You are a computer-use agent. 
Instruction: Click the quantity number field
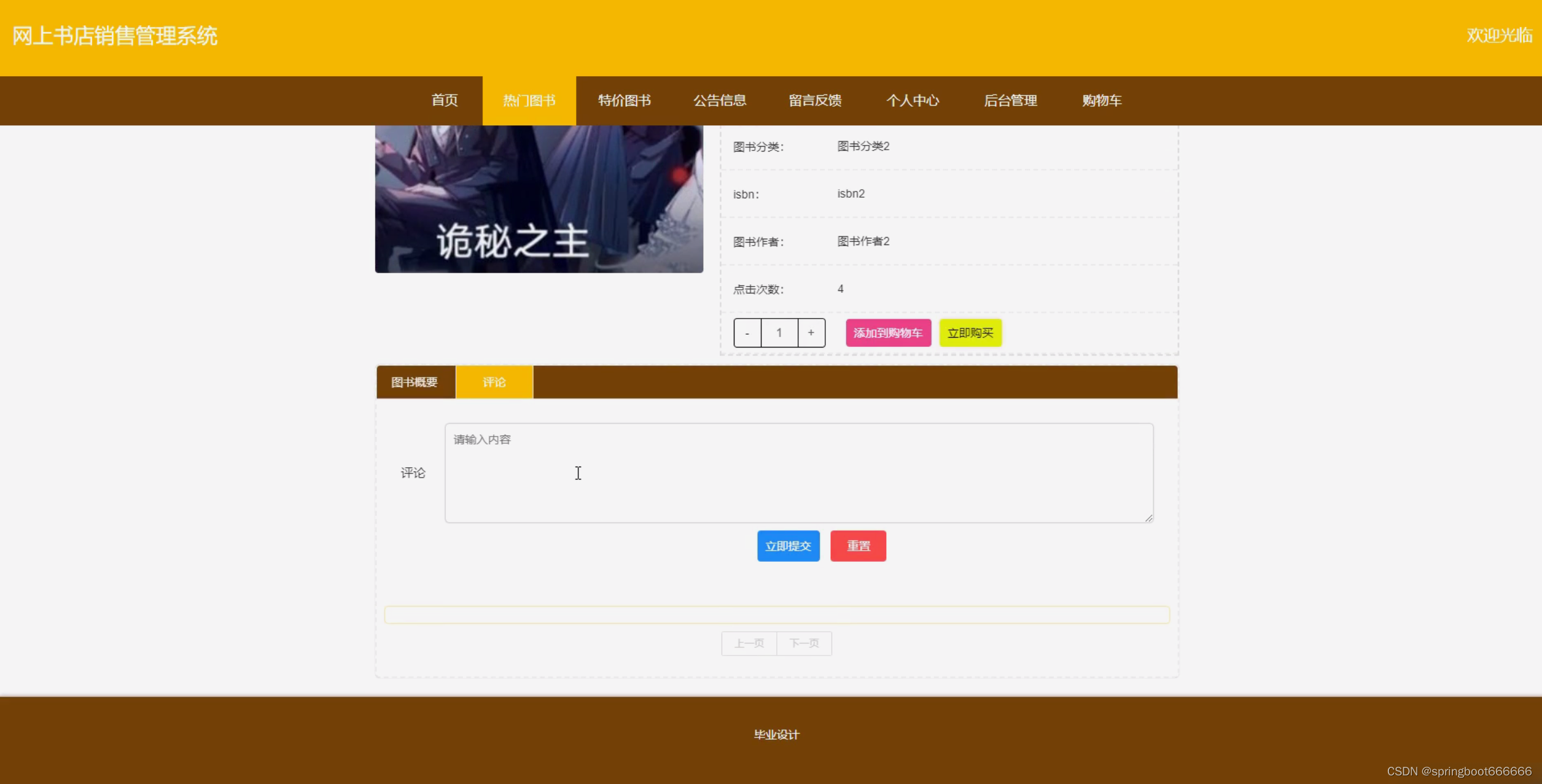[779, 333]
